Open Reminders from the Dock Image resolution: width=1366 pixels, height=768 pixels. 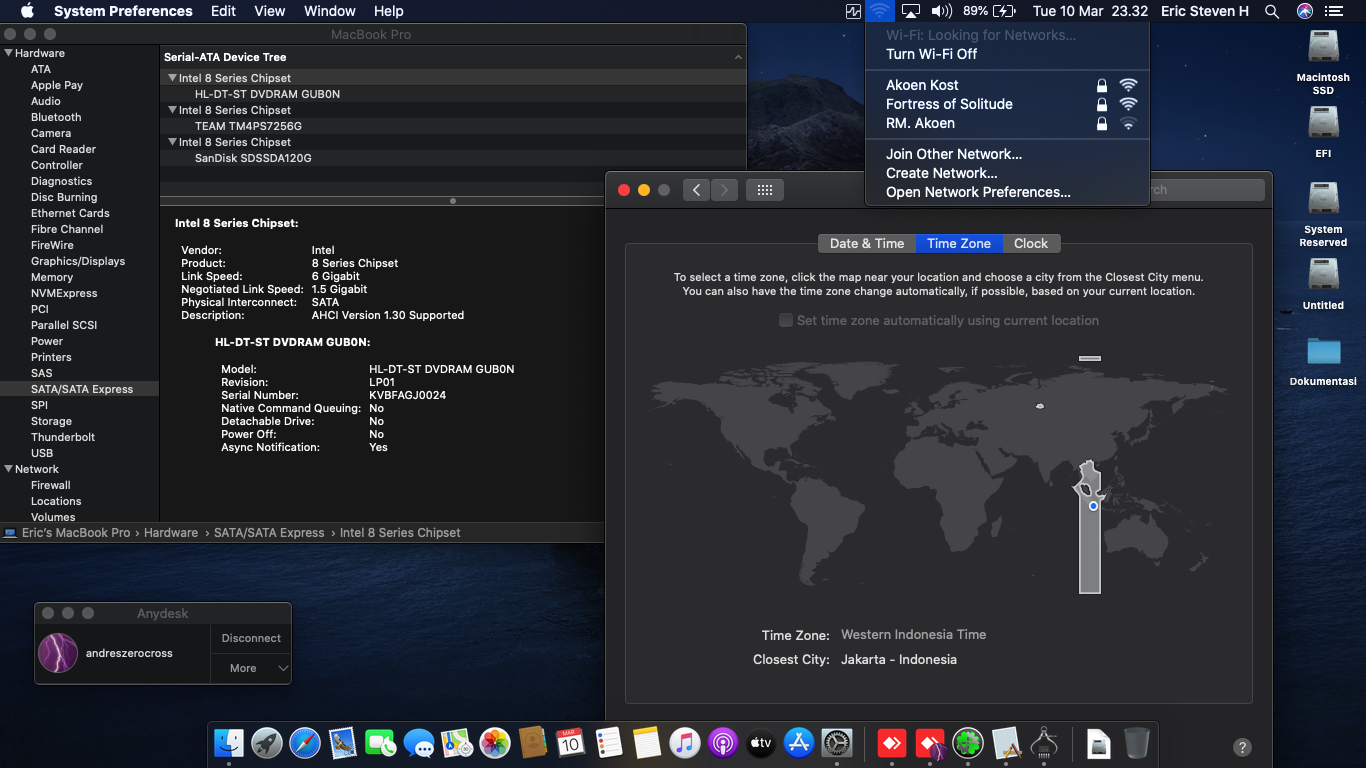point(608,743)
